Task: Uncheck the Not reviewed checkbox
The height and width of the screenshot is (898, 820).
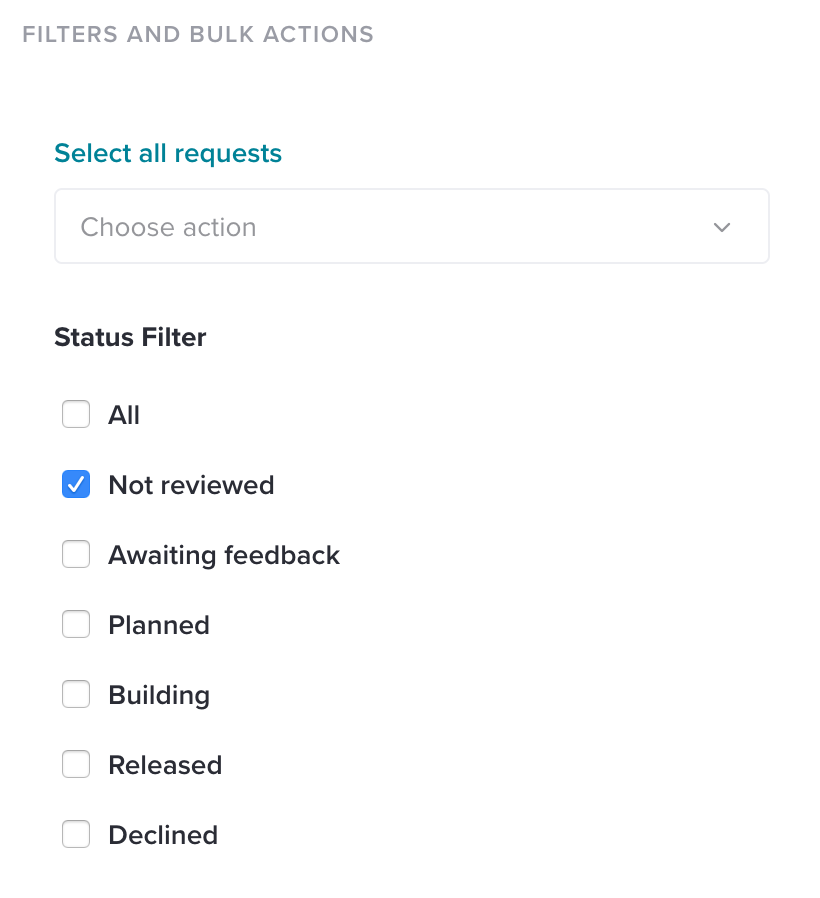Action: 76,484
